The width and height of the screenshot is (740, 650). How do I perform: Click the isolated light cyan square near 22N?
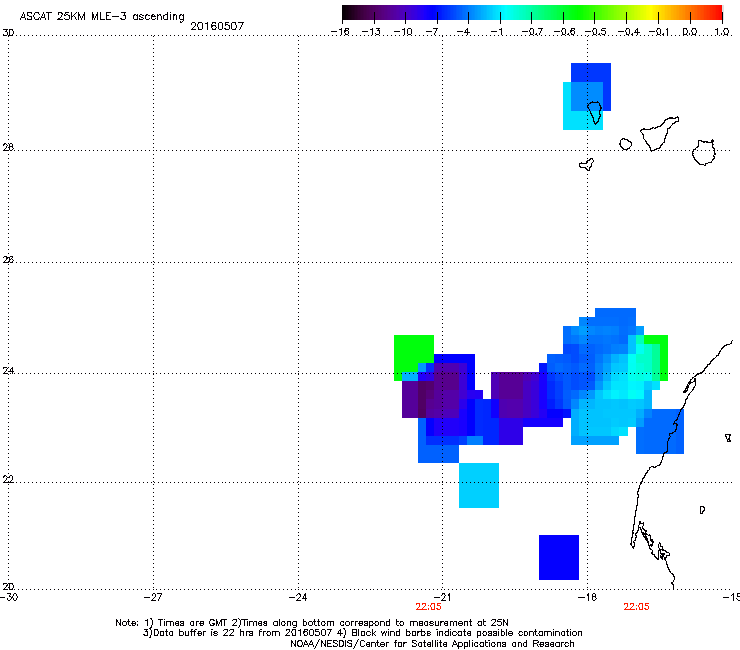[x=479, y=485]
